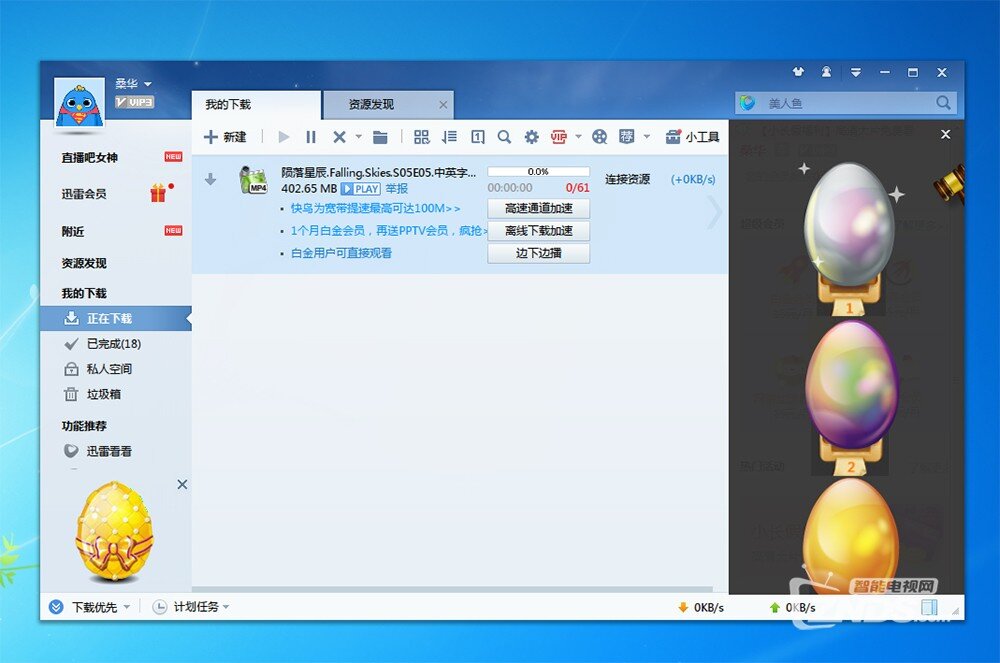The height and width of the screenshot is (663, 1000).
Task: Click the boxed number 1 toolbar icon
Action: [478, 137]
